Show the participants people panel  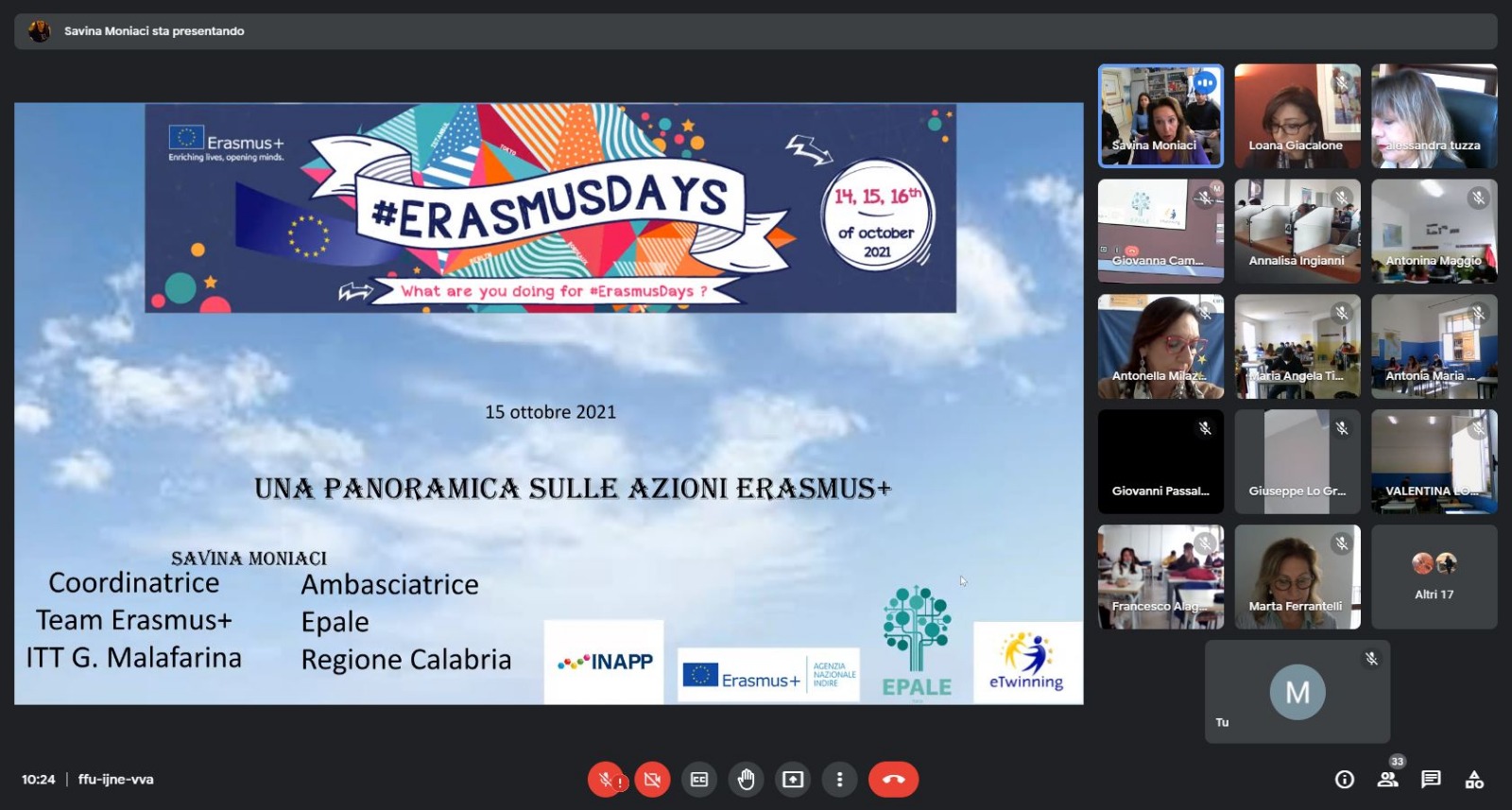point(1387,780)
